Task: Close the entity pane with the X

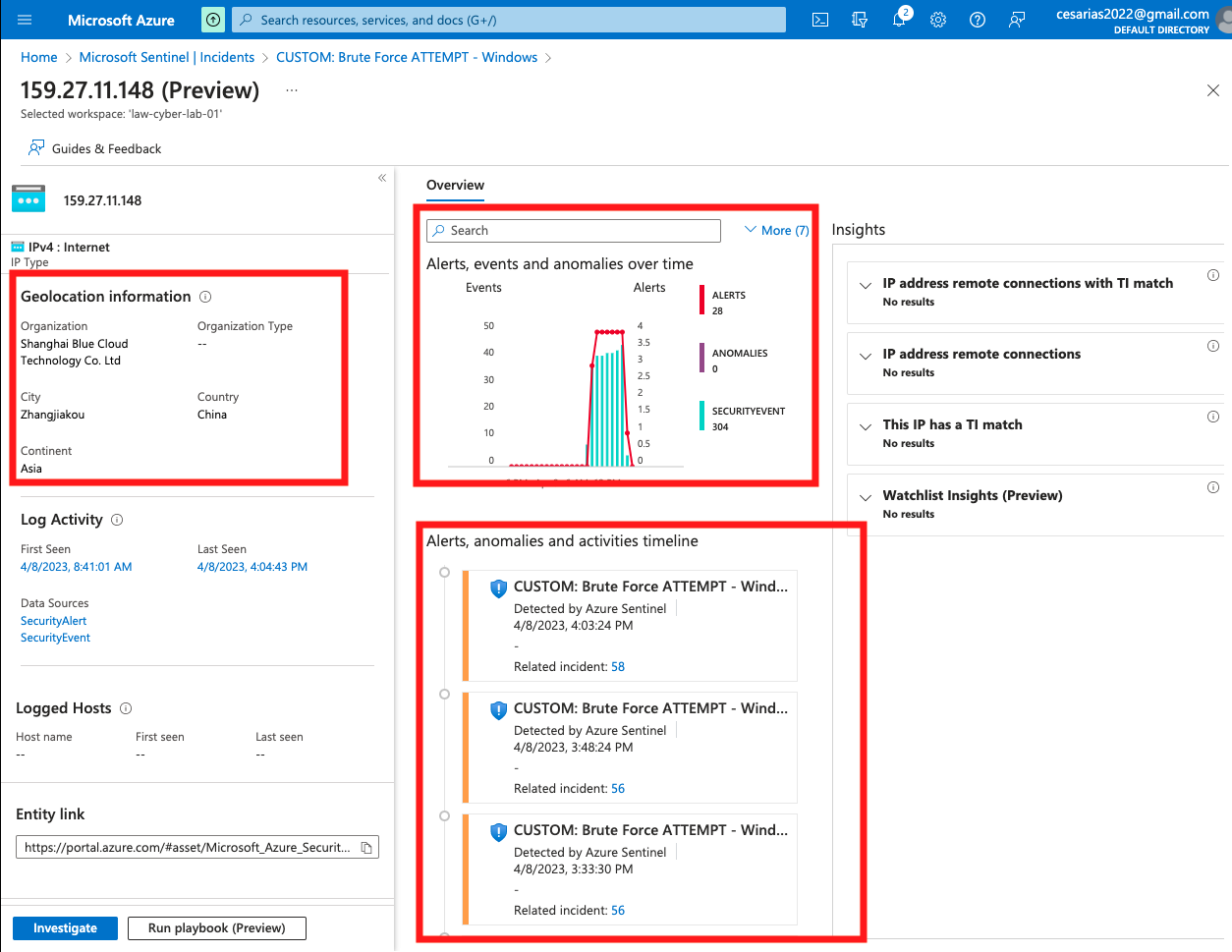Action: 1213,90
